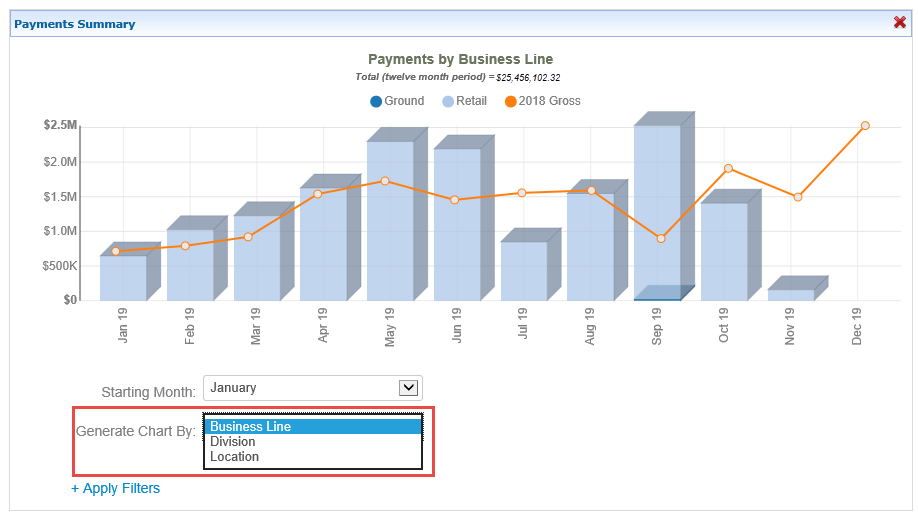Click the Oct 19 orange line marker
The image size is (919, 517).
click(728, 168)
